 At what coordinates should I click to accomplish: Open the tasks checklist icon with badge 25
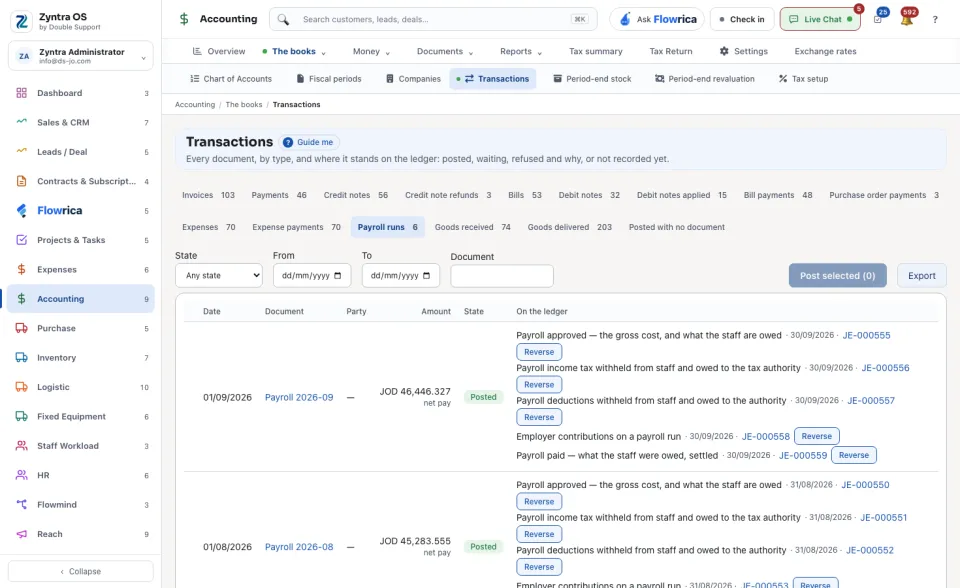tap(878, 20)
